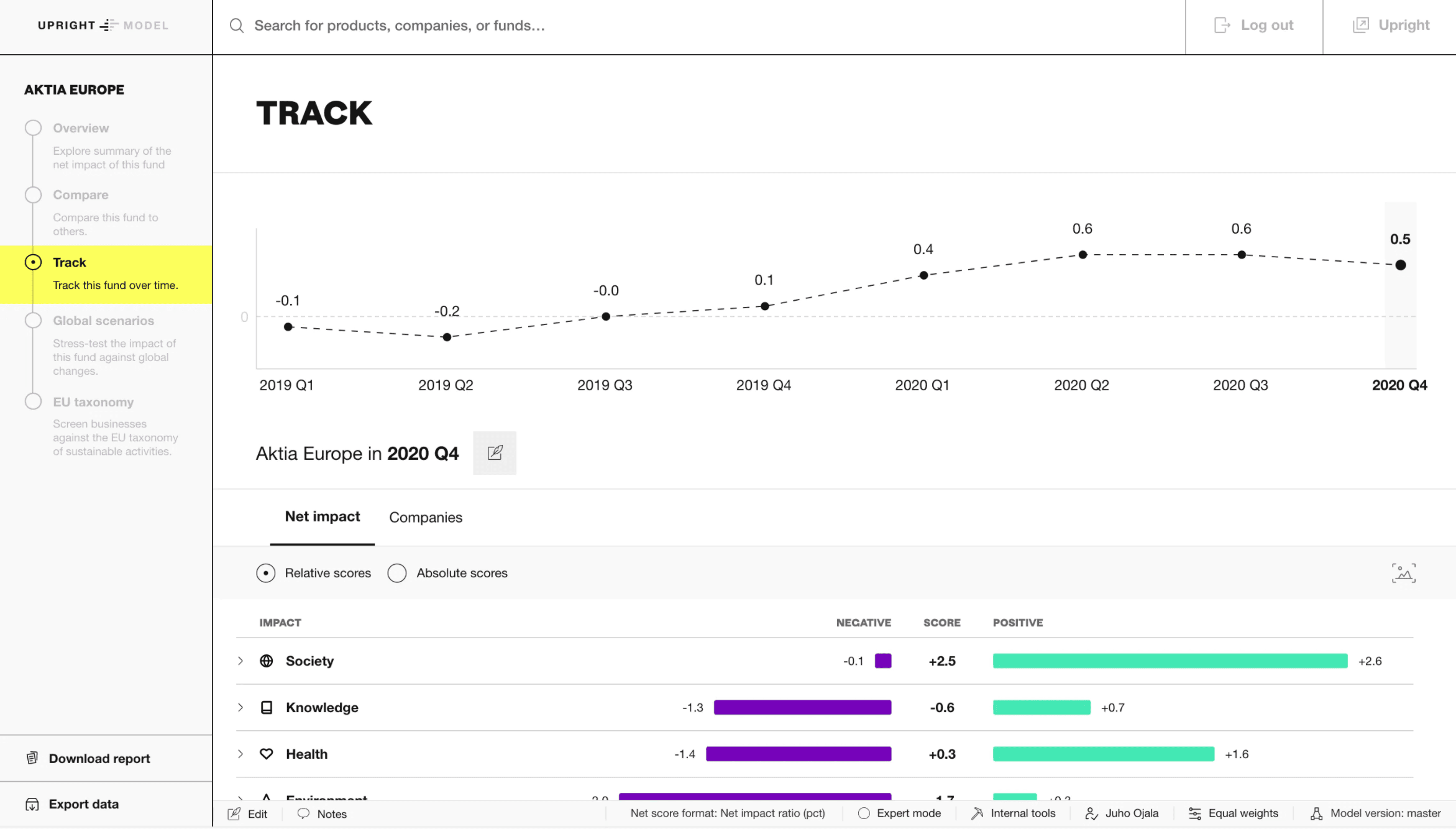The height and width of the screenshot is (829, 1456).
Task: Click the Juho Ojala user name
Action: pyautogui.click(x=1132, y=813)
